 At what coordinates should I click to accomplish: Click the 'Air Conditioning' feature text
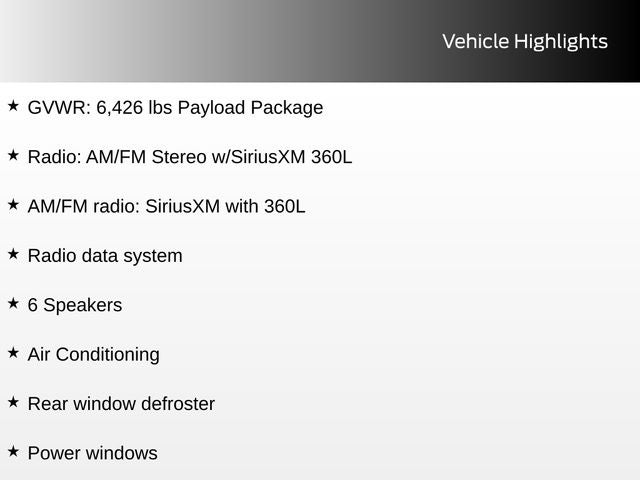tap(93, 354)
